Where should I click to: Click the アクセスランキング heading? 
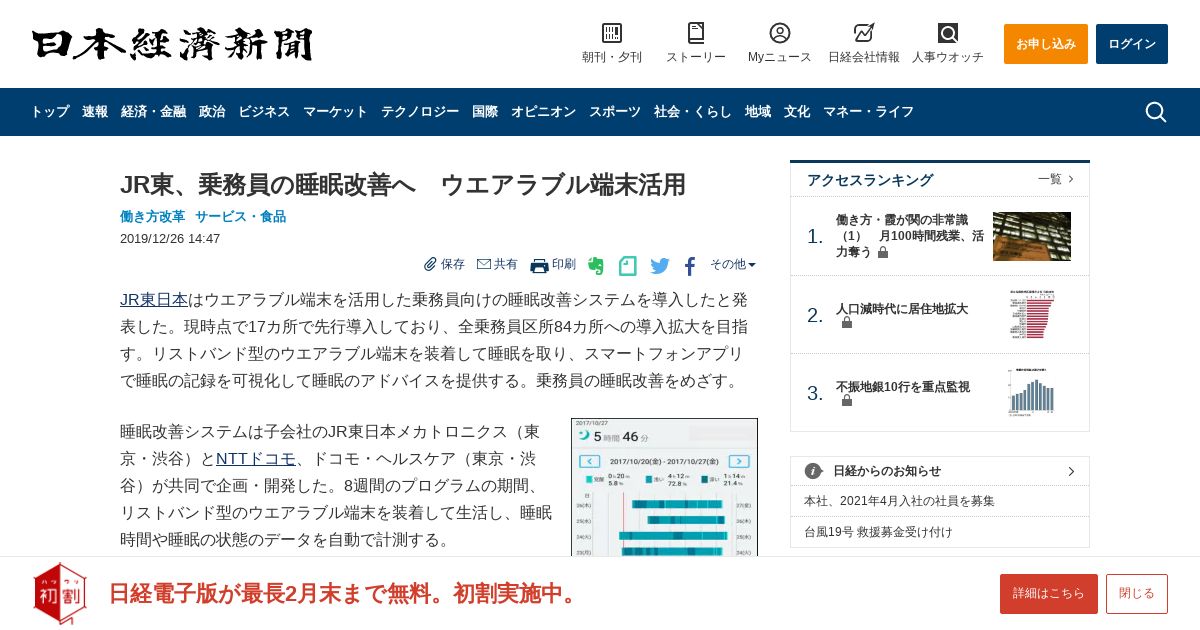870,180
